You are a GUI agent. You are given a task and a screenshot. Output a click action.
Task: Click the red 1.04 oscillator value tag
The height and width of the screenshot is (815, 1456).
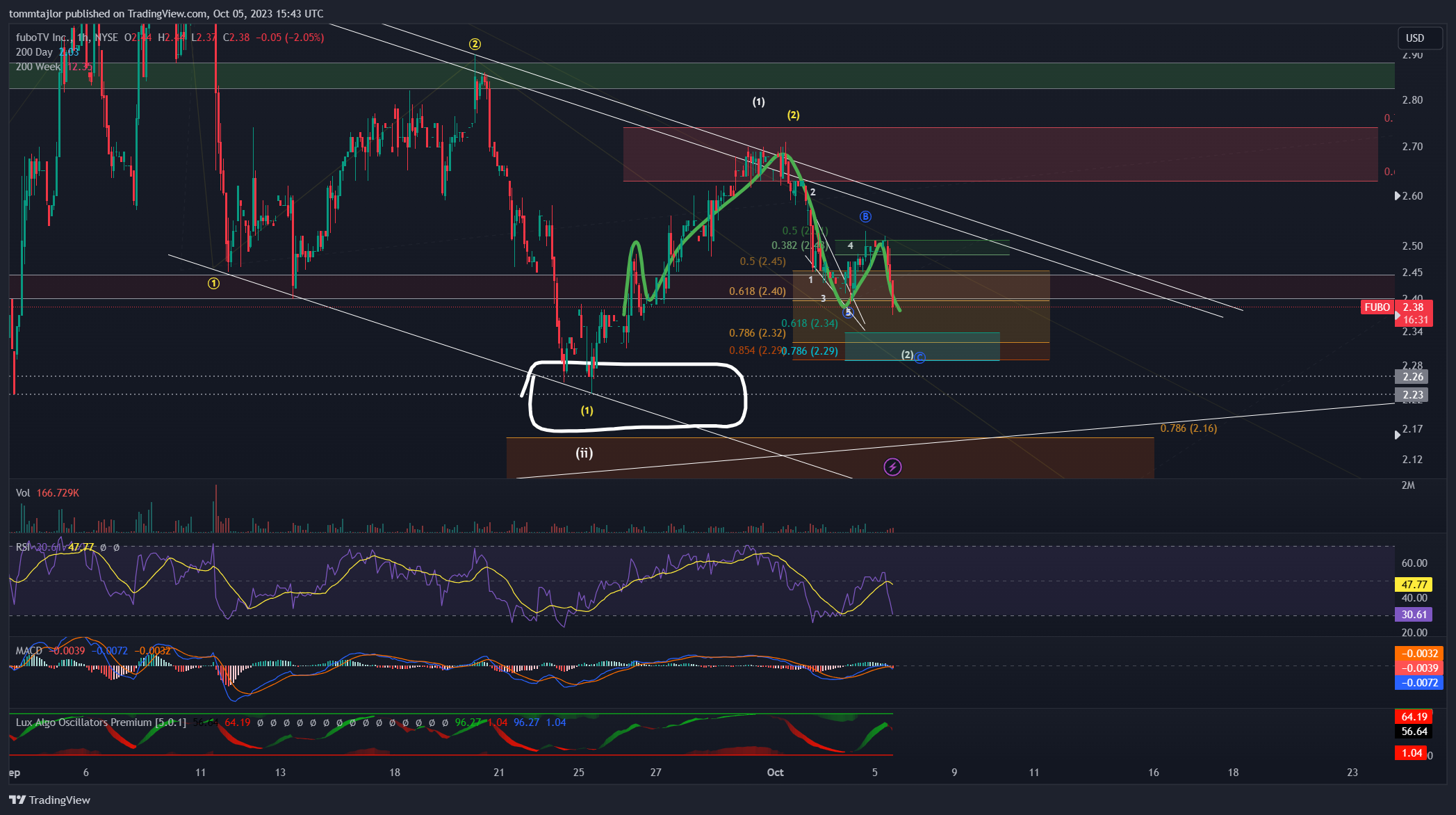pyautogui.click(x=1411, y=753)
